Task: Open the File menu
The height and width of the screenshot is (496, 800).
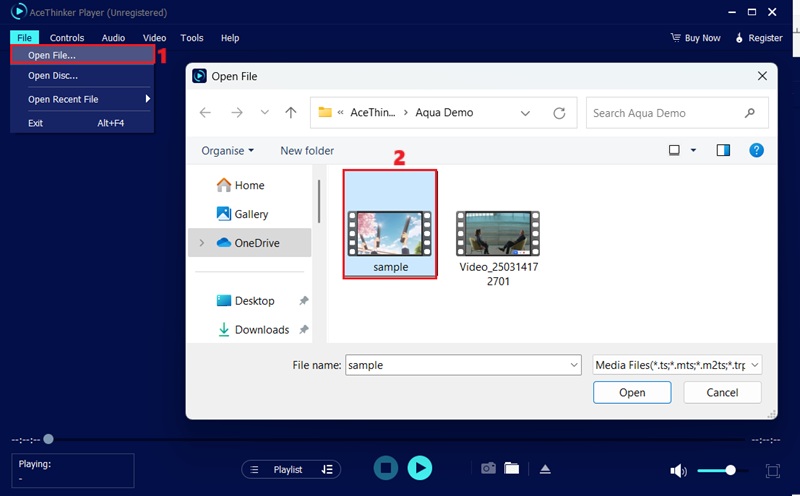Action: pos(24,38)
